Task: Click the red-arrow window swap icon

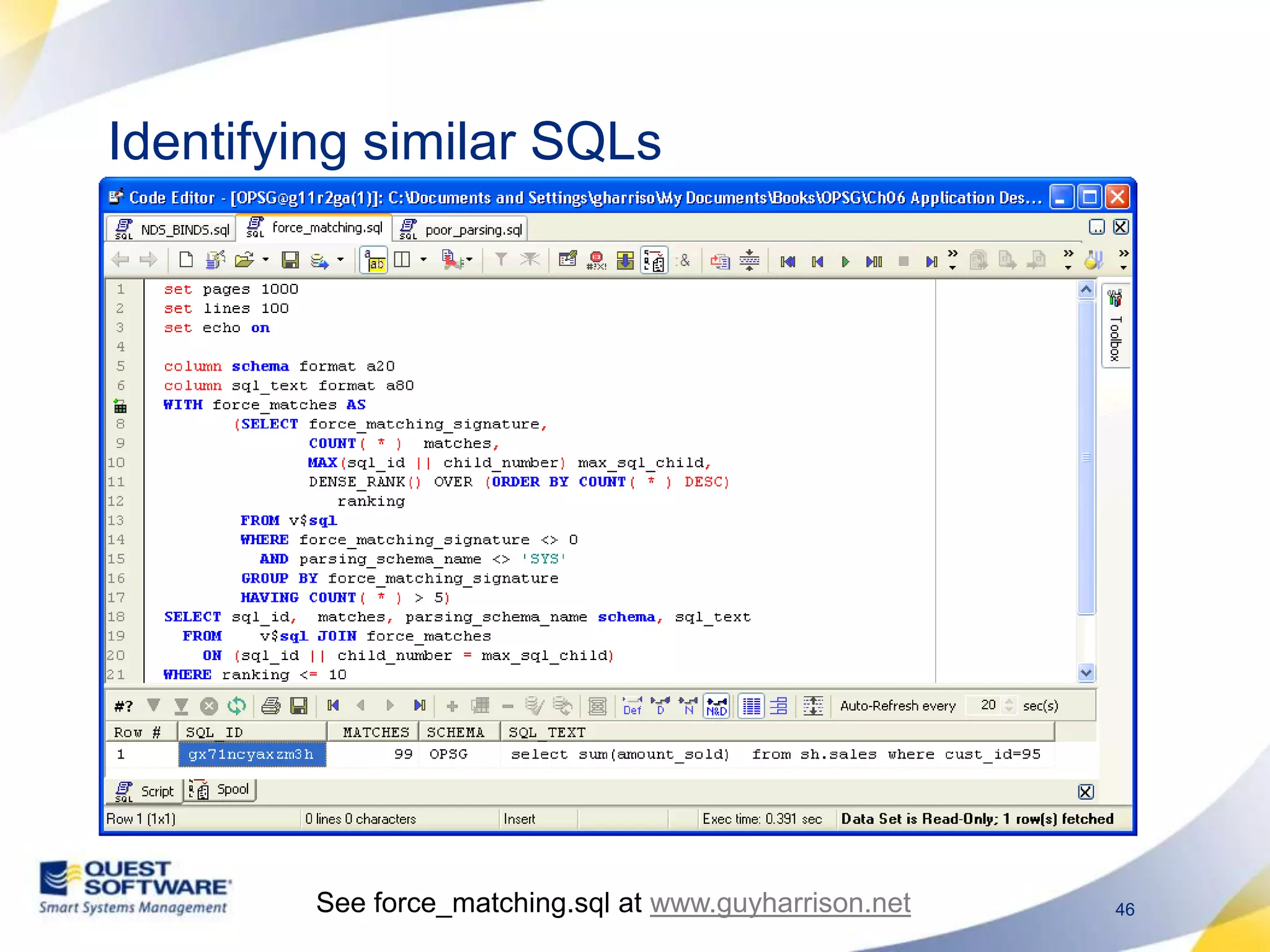Action: tap(719, 261)
